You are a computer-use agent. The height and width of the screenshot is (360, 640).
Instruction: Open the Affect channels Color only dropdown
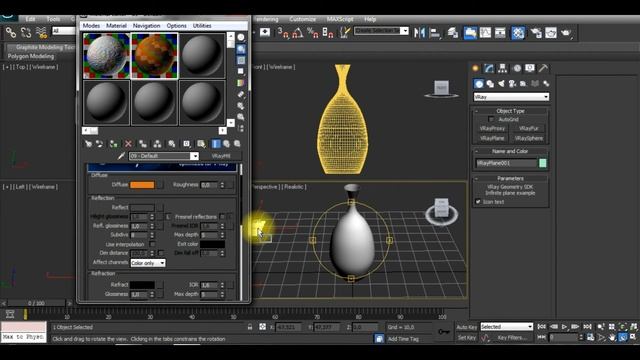click(148, 263)
